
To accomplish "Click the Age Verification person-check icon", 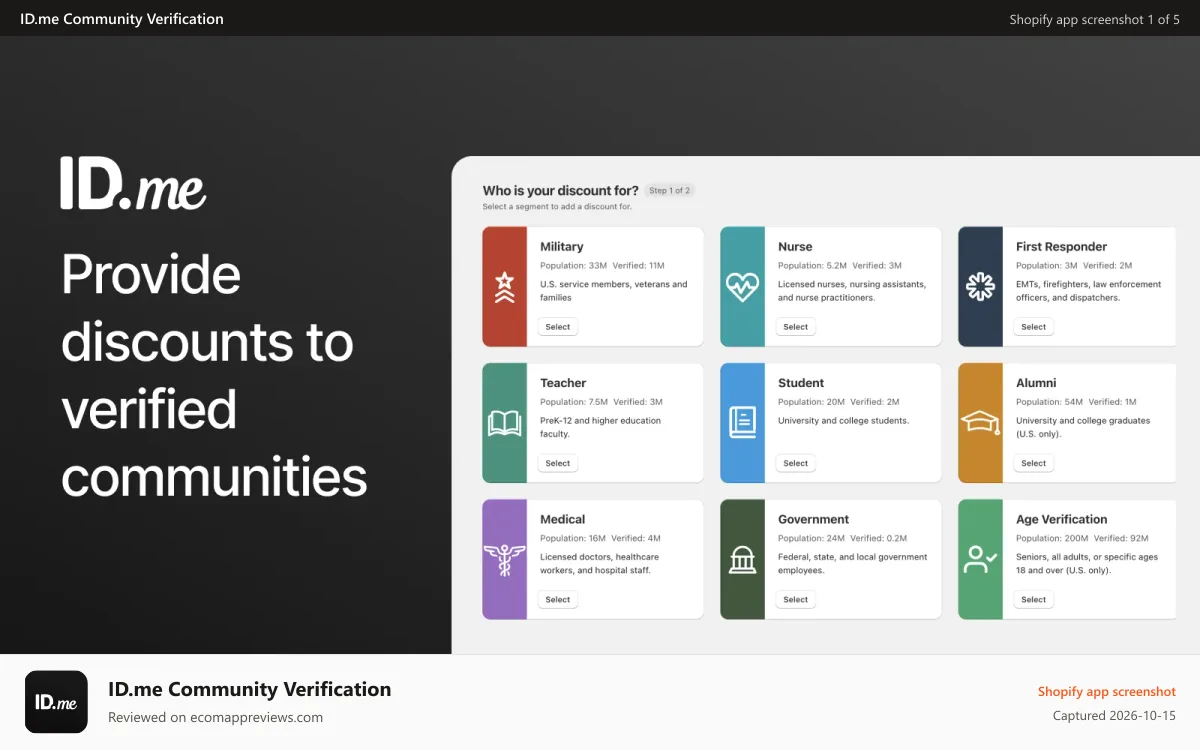I will click(x=980, y=560).
